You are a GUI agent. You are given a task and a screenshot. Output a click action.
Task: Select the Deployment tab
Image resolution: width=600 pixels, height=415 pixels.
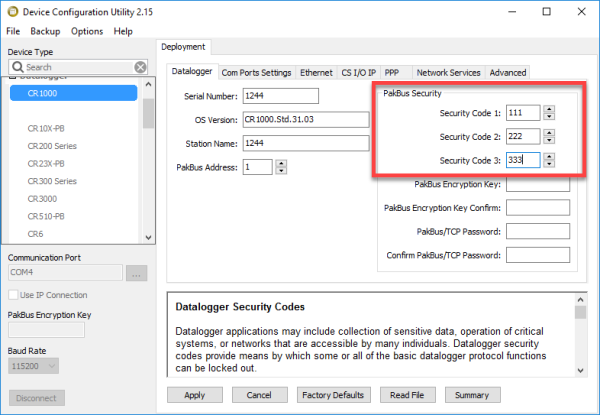(x=183, y=47)
